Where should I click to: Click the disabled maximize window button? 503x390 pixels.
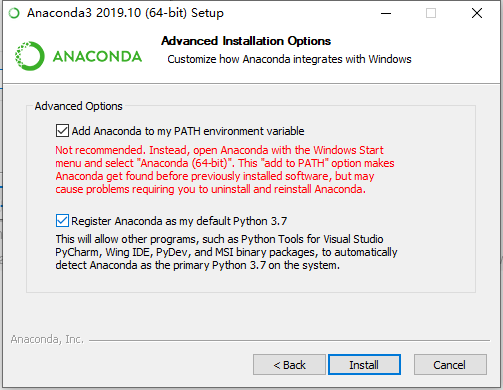coord(431,13)
